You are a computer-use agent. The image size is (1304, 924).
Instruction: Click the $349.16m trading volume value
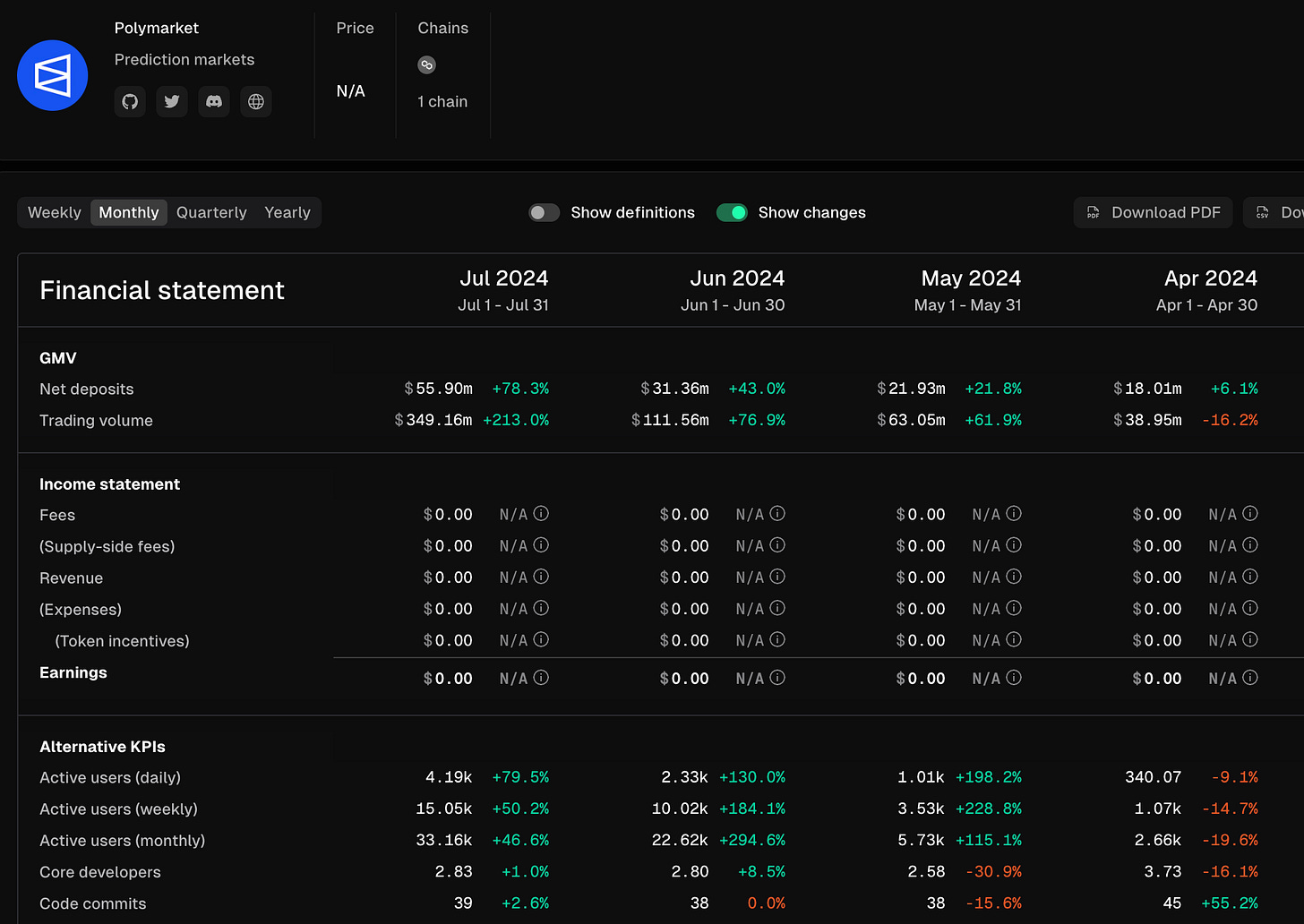coord(433,420)
